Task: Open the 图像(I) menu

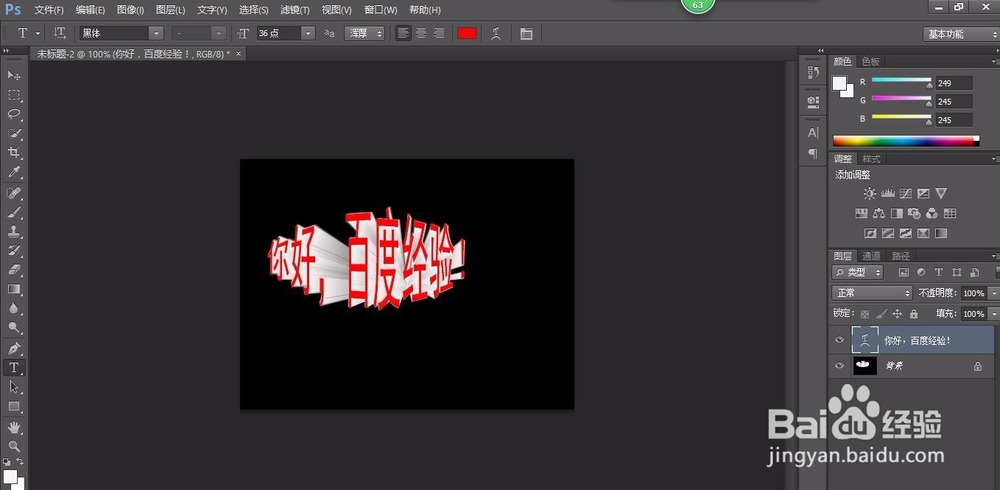Action: (x=131, y=10)
